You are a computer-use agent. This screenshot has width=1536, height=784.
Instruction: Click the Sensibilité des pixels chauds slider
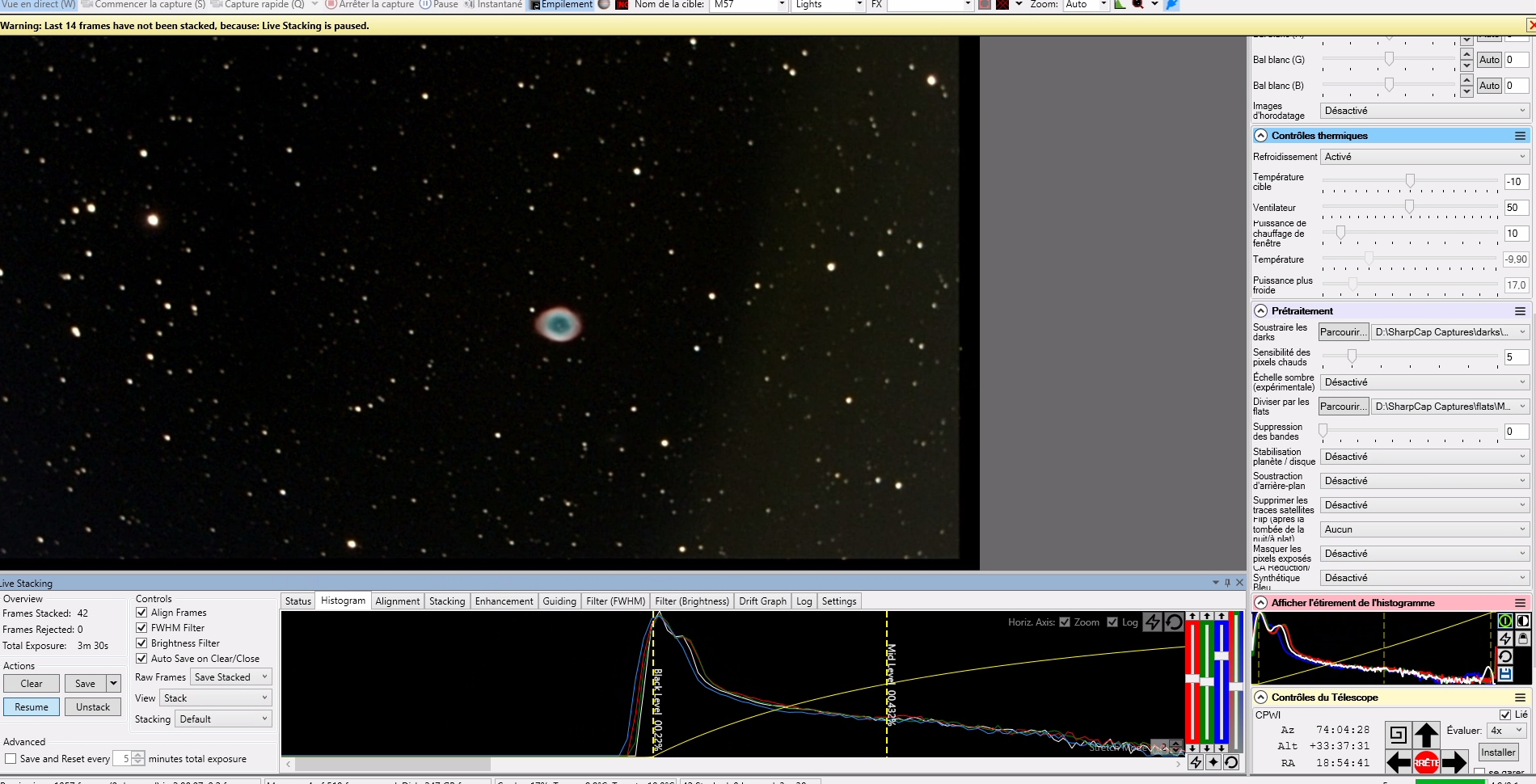click(1352, 356)
